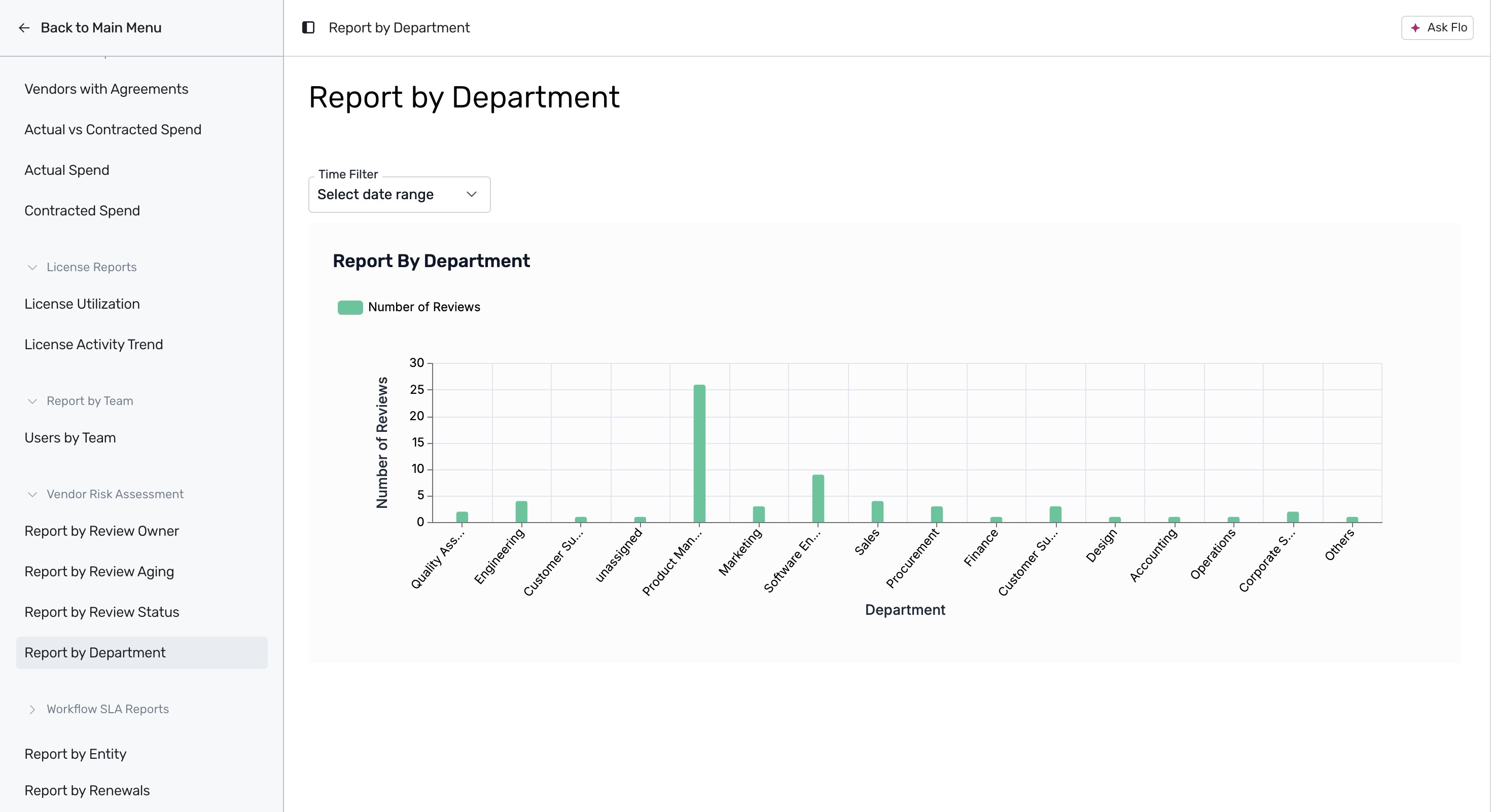The height and width of the screenshot is (812, 1491).
Task: Toggle the sidebar panel icon
Action: pyautogui.click(x=308, y=28)
